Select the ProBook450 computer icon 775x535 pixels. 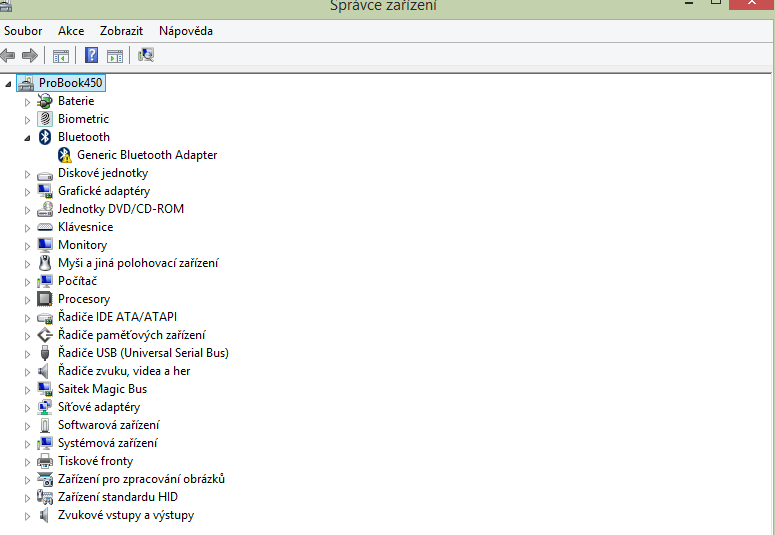coord(26,83)
